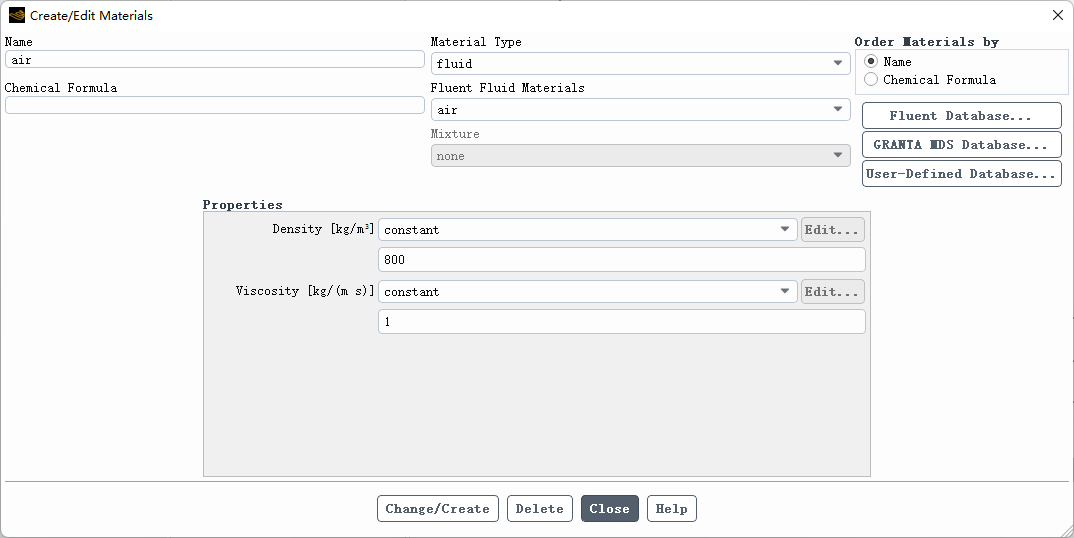Open the Viscosity method dropdown

pos(588,291)
